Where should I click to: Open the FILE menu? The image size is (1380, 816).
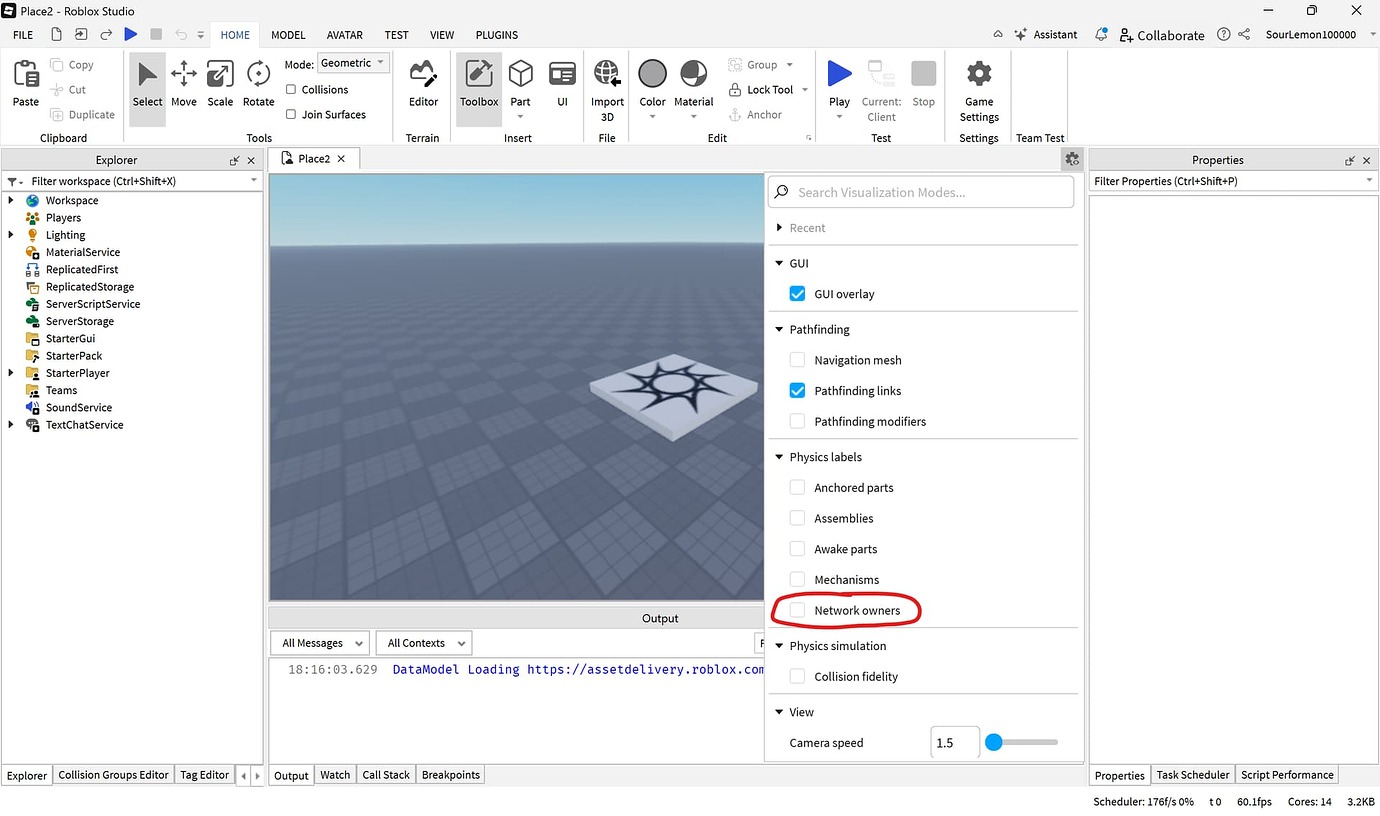pyautogui.click(x=22, y=34)
